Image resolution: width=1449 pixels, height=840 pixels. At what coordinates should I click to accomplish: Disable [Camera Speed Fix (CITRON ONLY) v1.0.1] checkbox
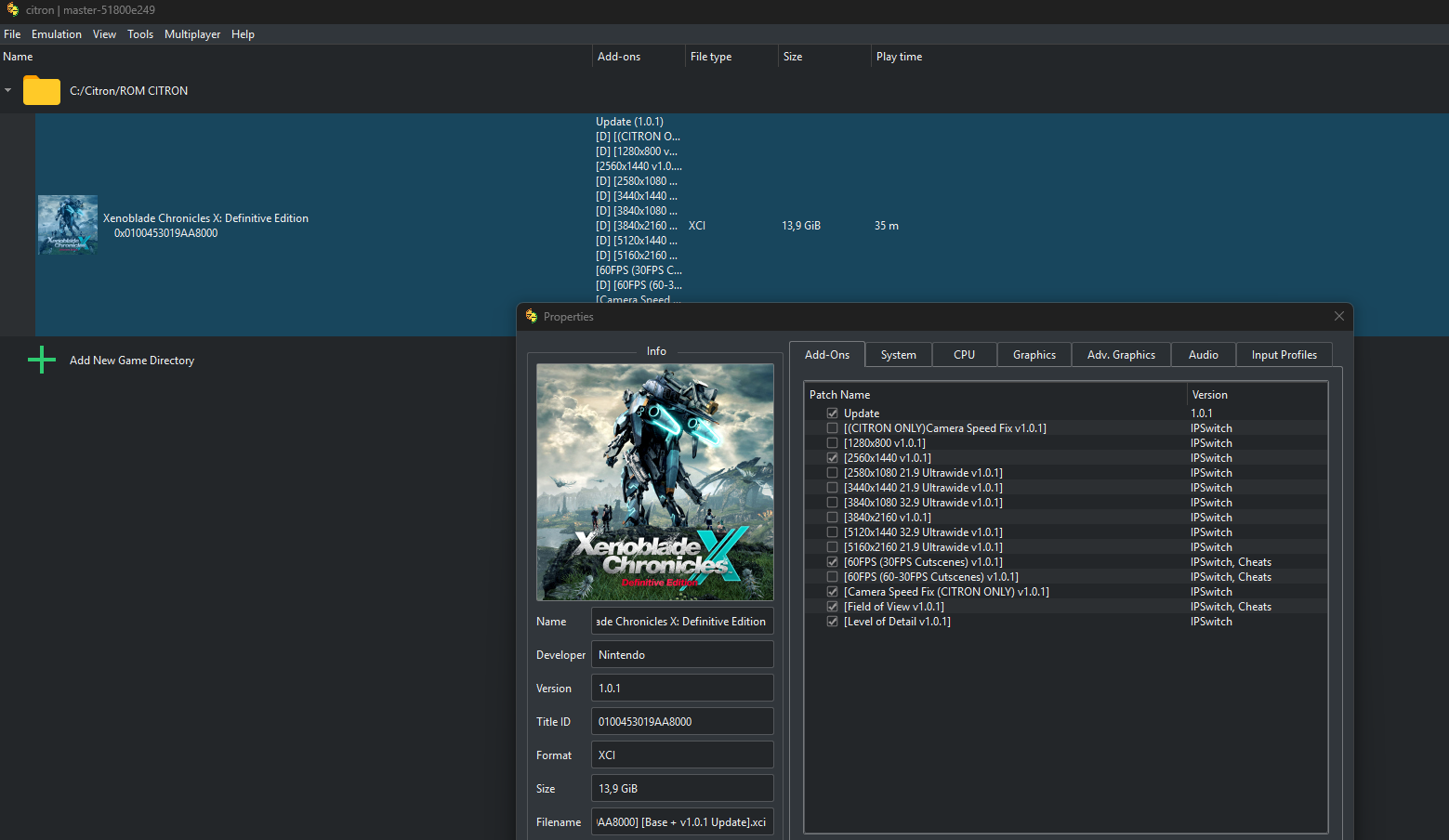pyautogui.click(x=832, y=592)
